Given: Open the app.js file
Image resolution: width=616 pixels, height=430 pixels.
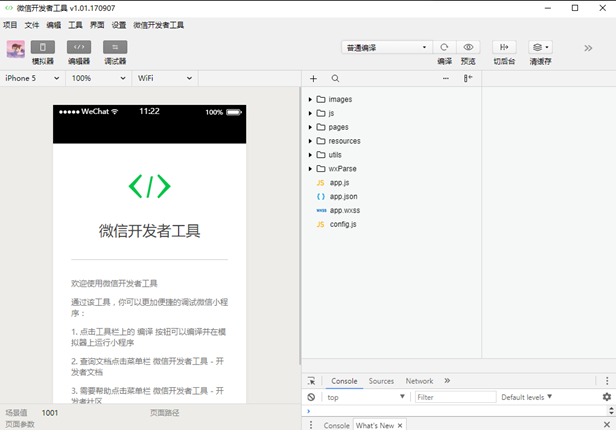Looking at the screenshot, I should click(339, 183).
